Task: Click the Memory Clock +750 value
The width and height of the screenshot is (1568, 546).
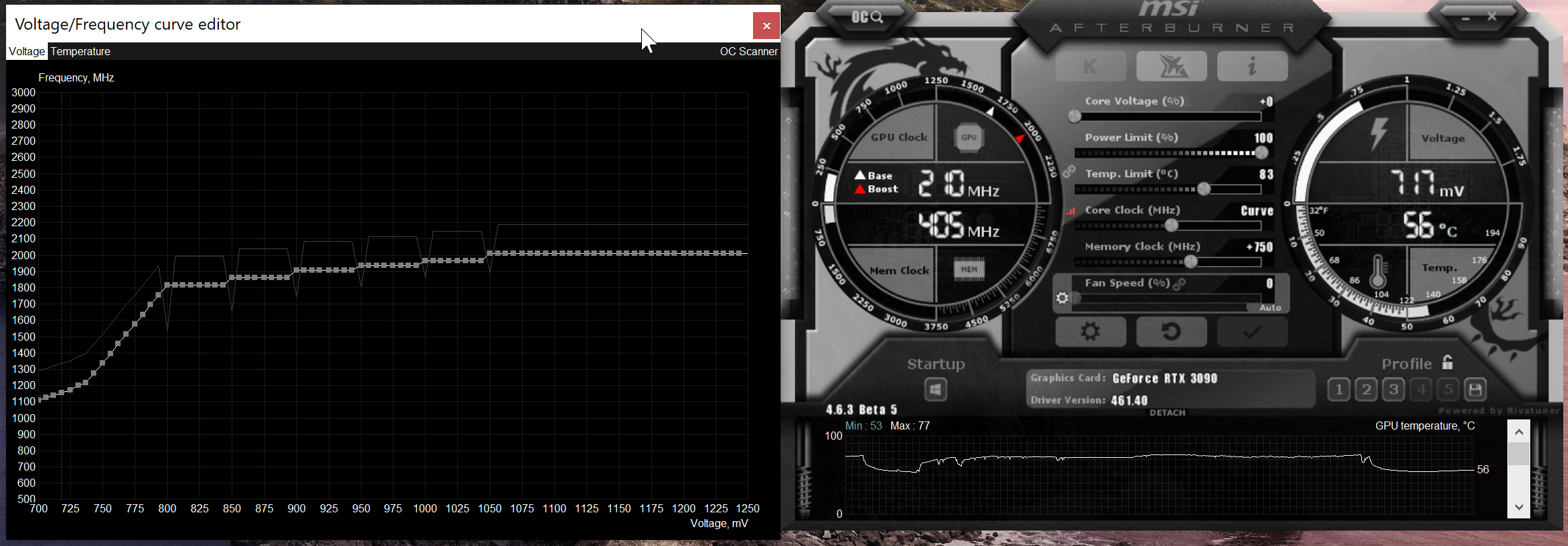Action: (x=1260, y=247)
